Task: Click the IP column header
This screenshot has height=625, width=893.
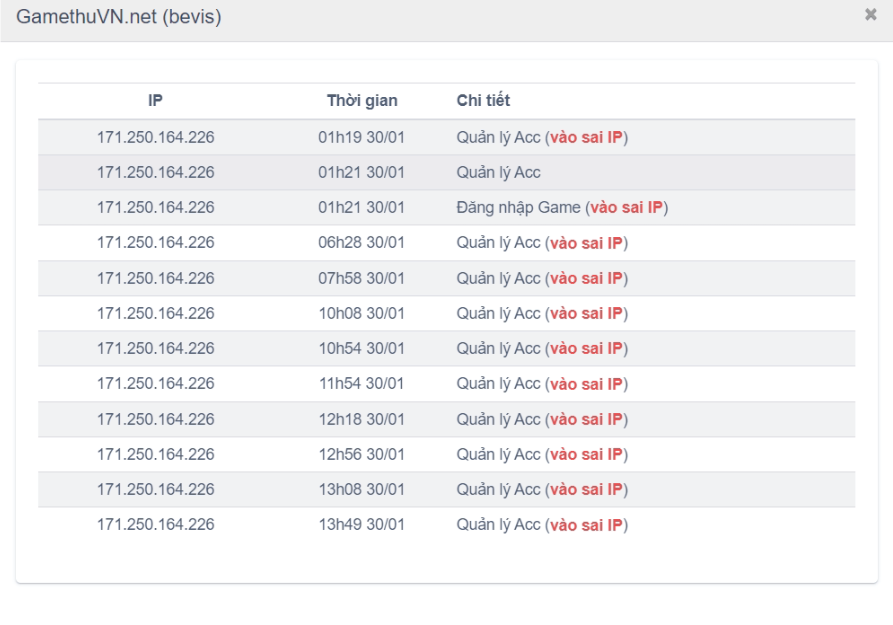Action: click(155, 100)
